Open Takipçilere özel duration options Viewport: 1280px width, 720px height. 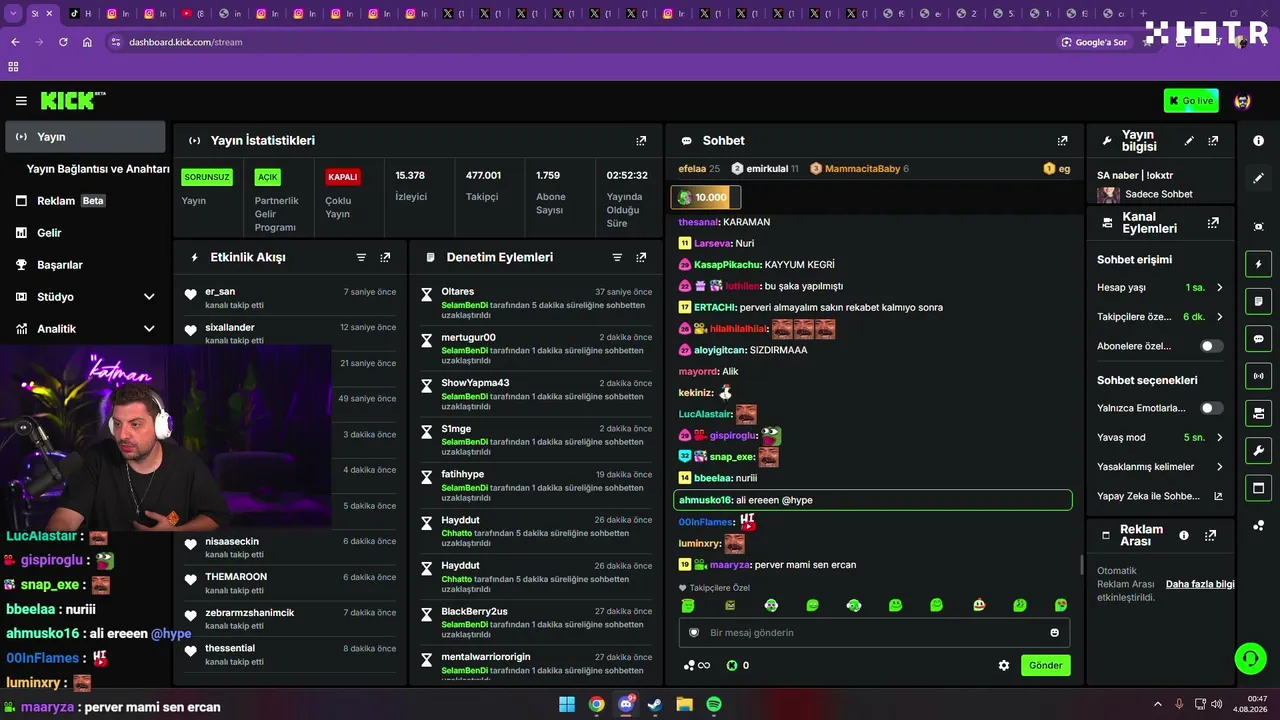click(1160, 317)
